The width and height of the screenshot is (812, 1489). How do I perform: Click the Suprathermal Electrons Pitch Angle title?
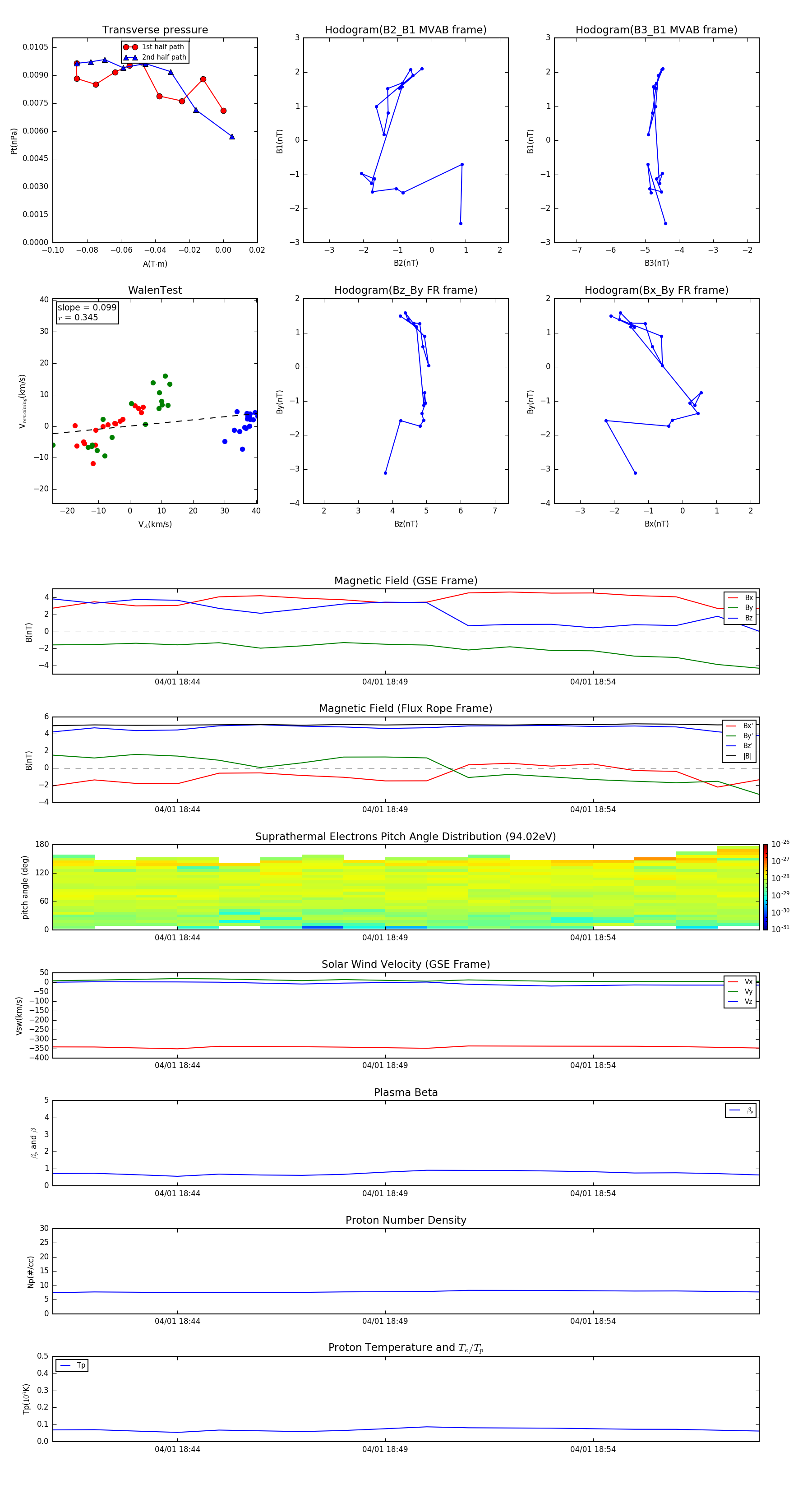pyautogui.click(x=406, y=837)
